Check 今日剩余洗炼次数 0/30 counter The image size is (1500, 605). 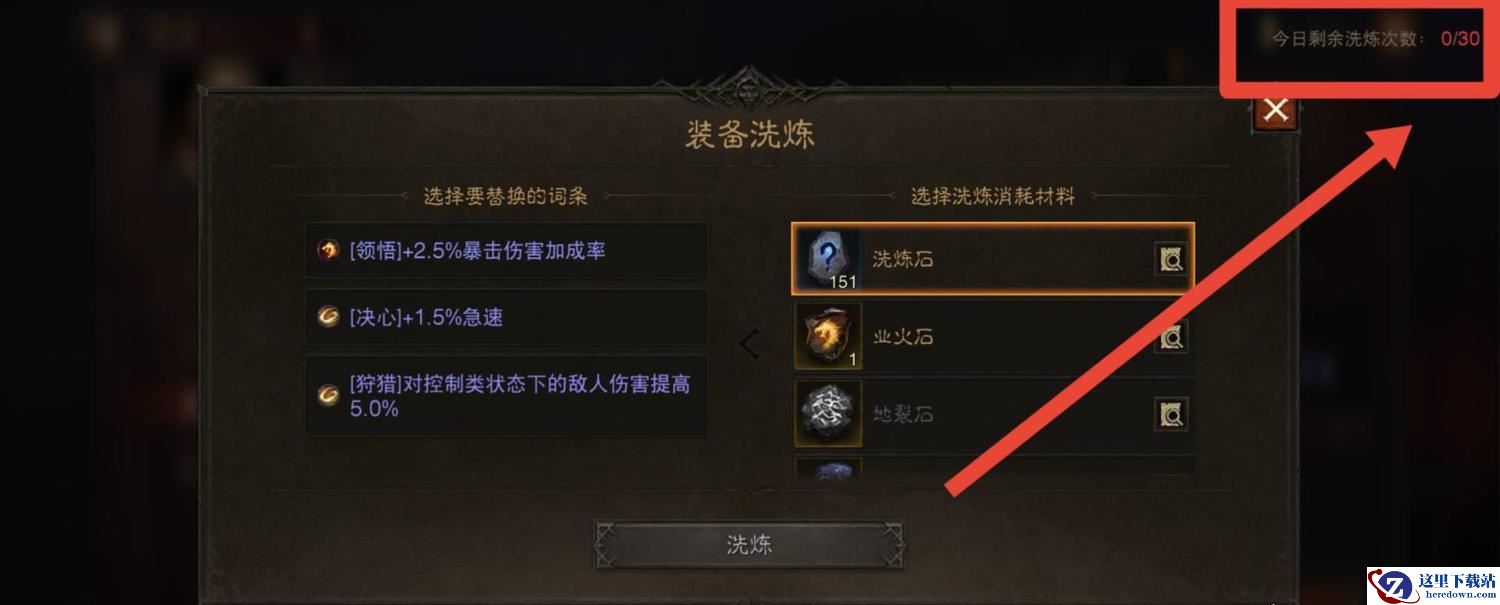[1375, 39]
